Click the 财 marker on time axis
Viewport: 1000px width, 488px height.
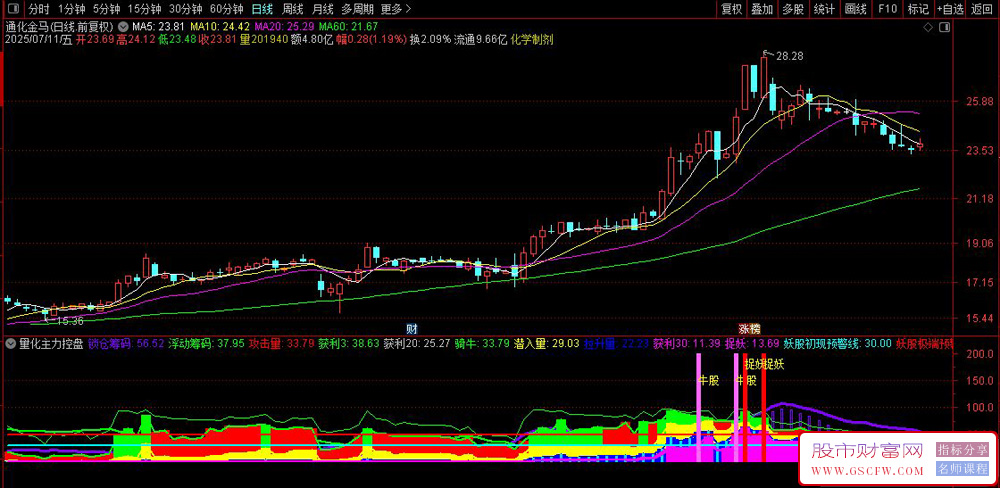(412, 329)
